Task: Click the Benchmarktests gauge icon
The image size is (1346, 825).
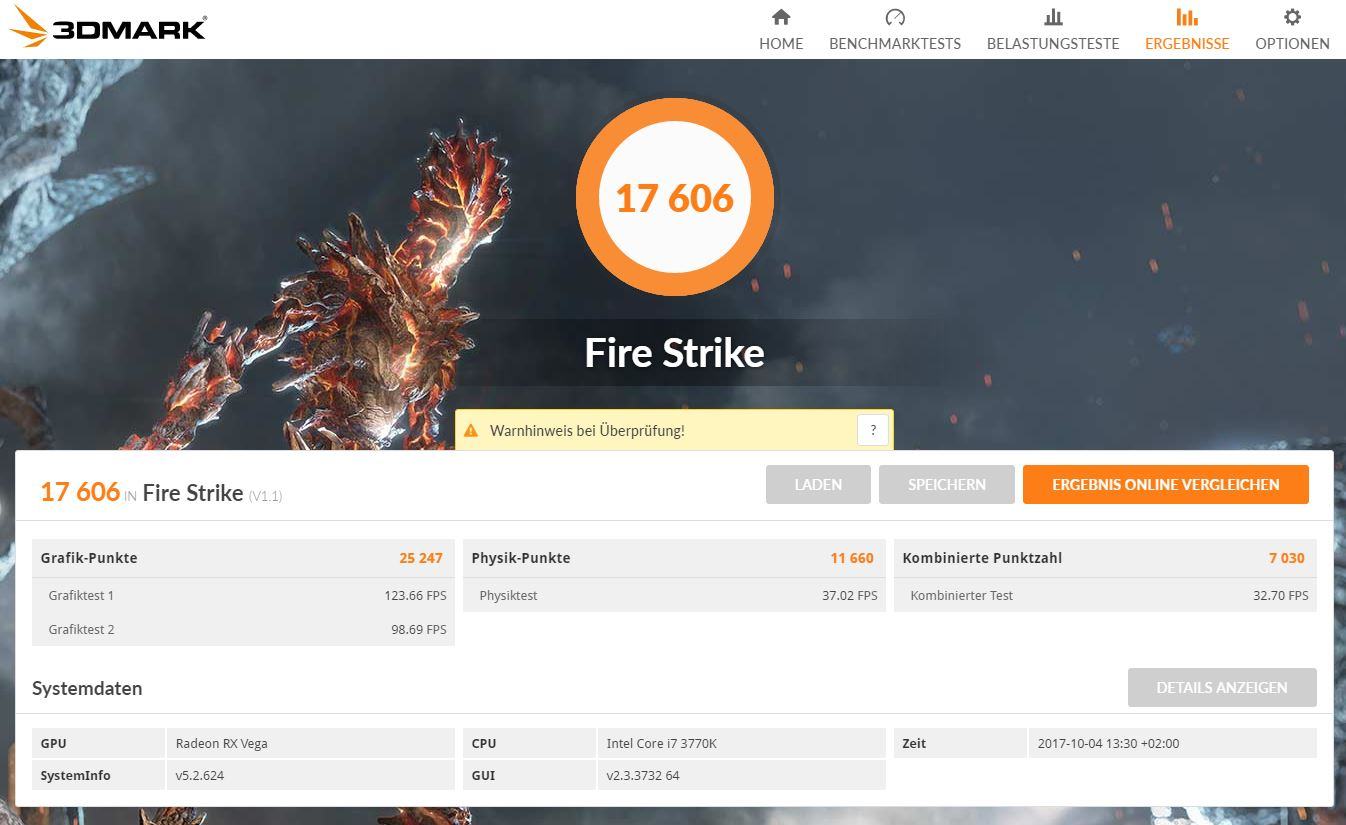Action: click(x=895, y=17)
